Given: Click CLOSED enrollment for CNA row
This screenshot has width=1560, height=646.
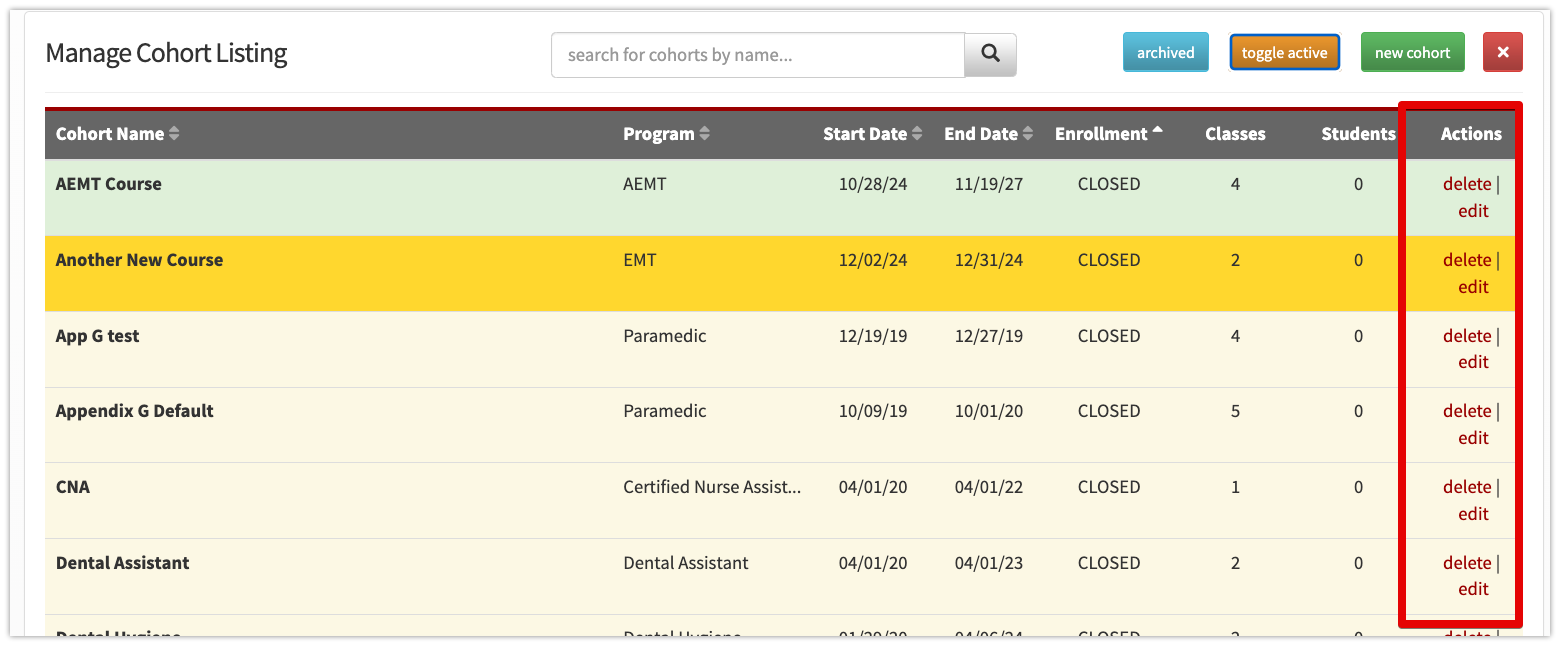Looking at the screenshot, I should click(1109, 487).
